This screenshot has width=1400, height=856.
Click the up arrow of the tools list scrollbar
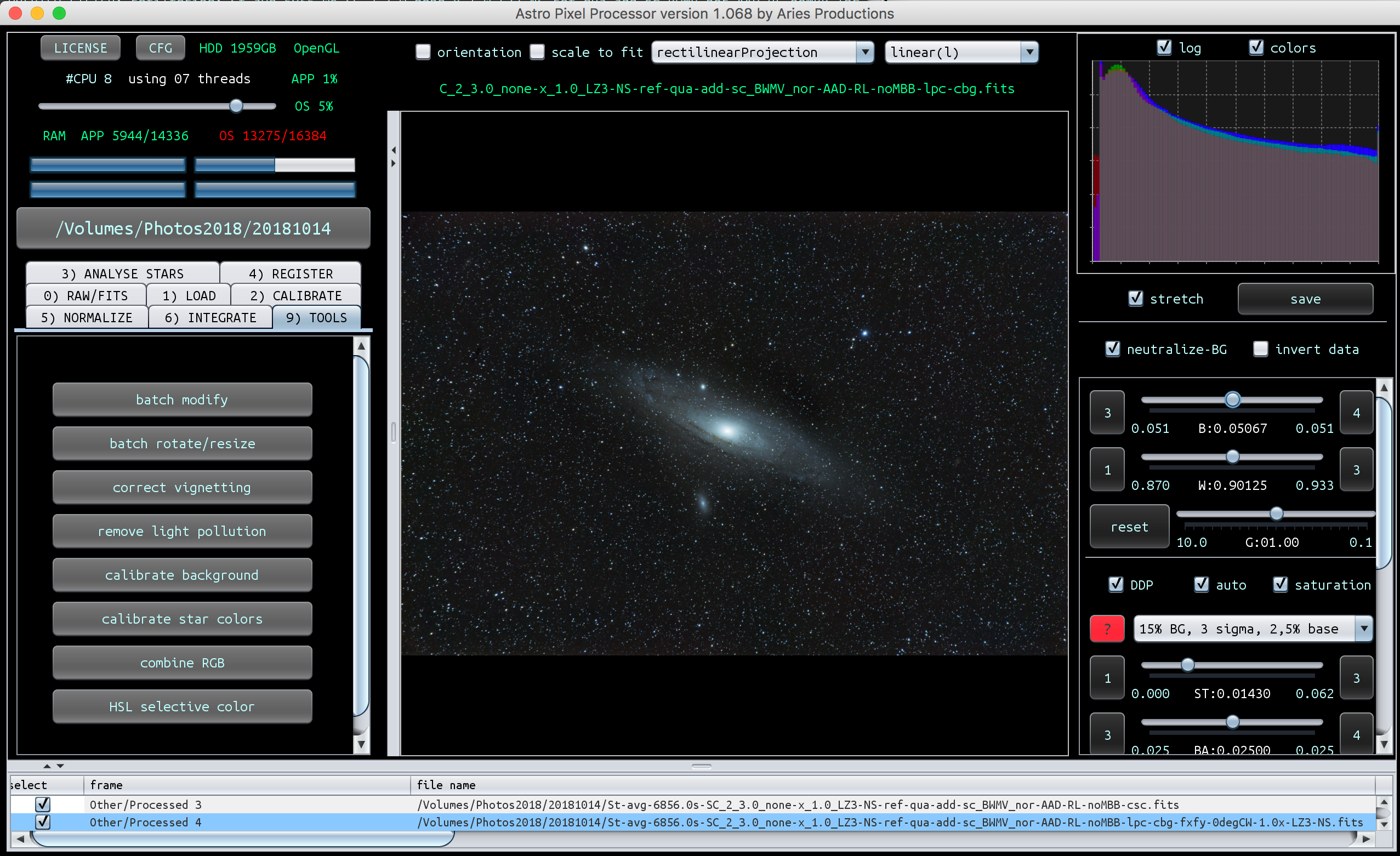(362, 346)
